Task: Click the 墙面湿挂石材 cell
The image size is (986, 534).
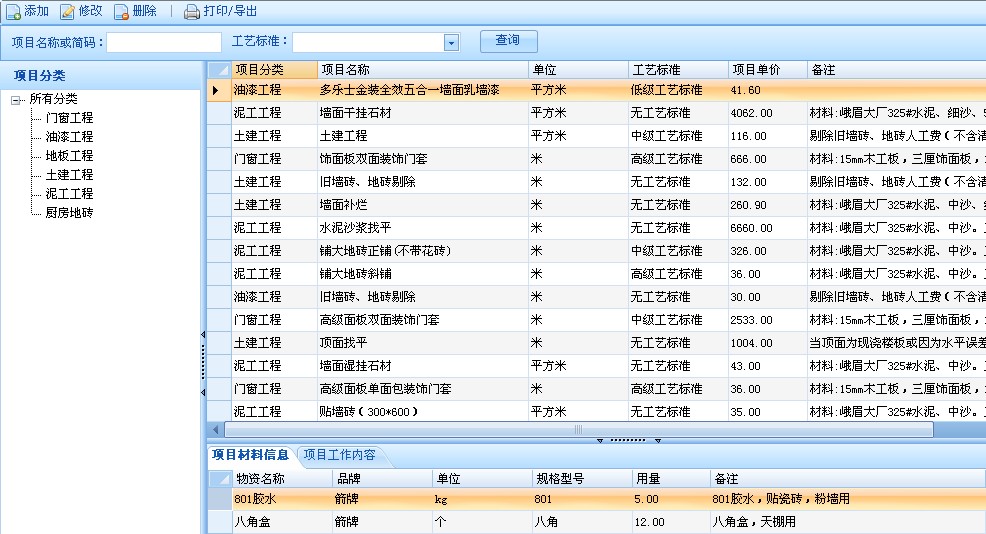Action: [x=423, y=366]
